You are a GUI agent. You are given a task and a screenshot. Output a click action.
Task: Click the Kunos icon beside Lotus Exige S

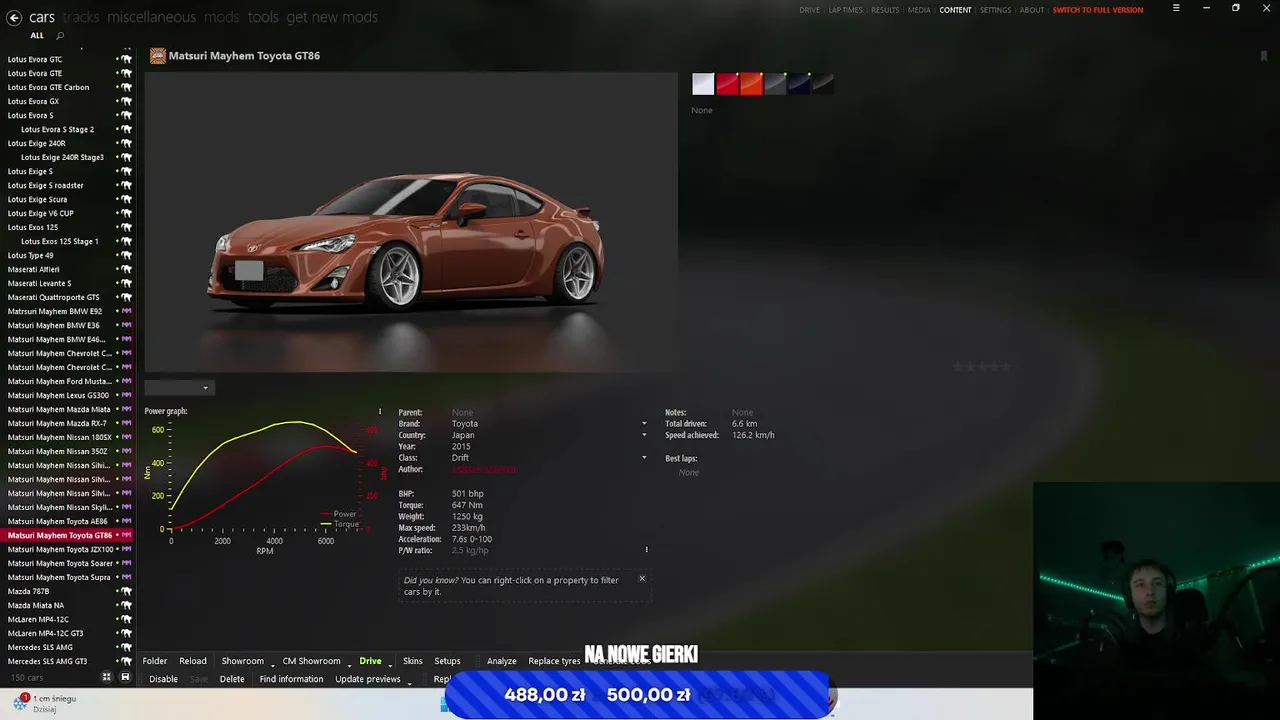(126, 171)
